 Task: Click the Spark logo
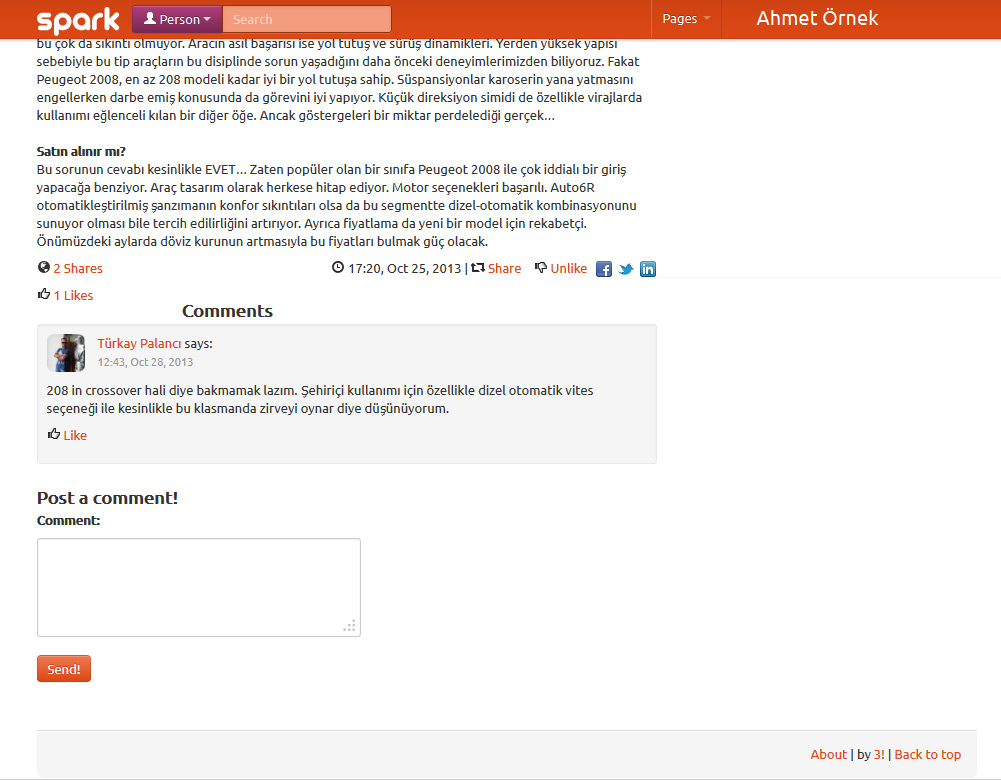78,20
